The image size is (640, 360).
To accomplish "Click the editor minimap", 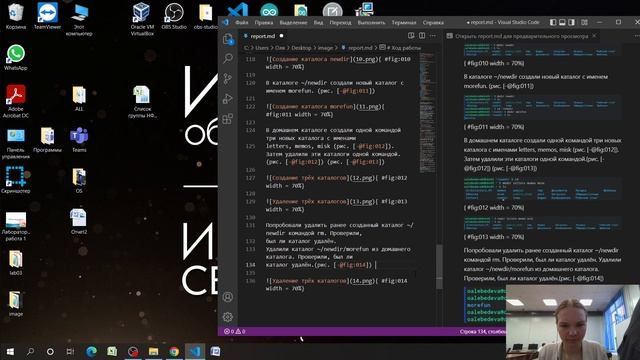I will tap(427, 112).
